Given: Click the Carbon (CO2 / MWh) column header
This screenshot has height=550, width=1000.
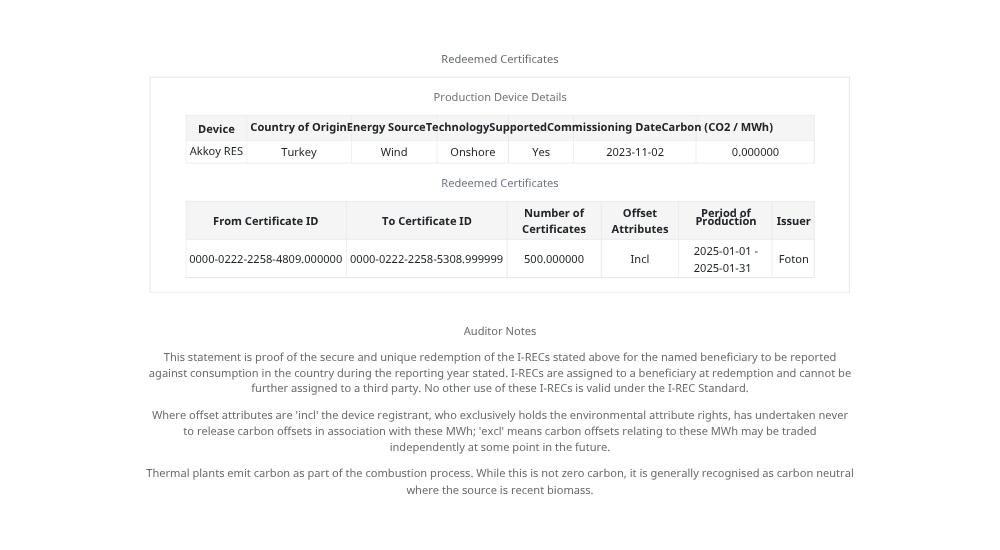Looking at the screenshot, I should point(717,127).
